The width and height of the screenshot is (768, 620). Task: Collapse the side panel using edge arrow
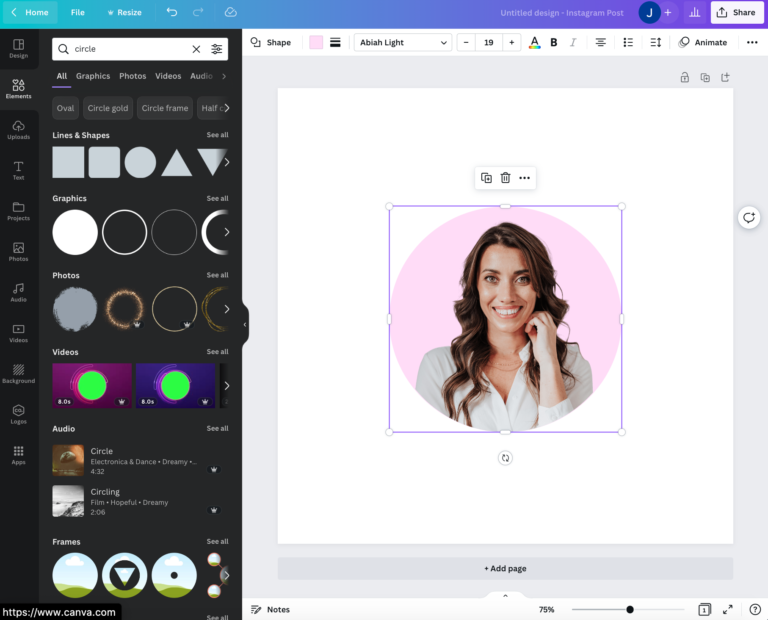click(245, 324)
